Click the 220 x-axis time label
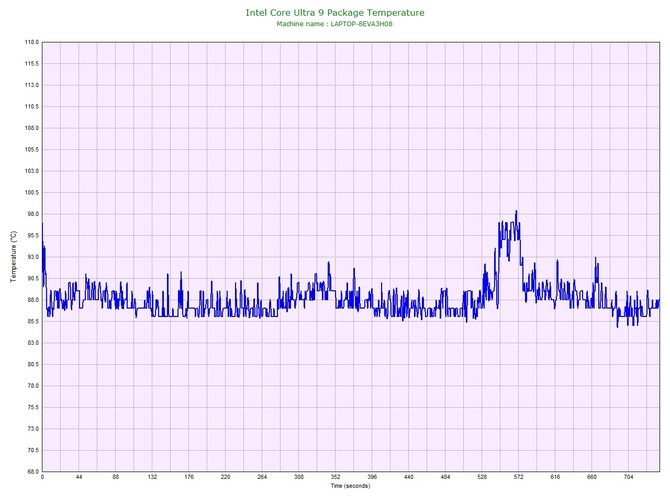The image size is (670, 503). click(x=226, y=477)
